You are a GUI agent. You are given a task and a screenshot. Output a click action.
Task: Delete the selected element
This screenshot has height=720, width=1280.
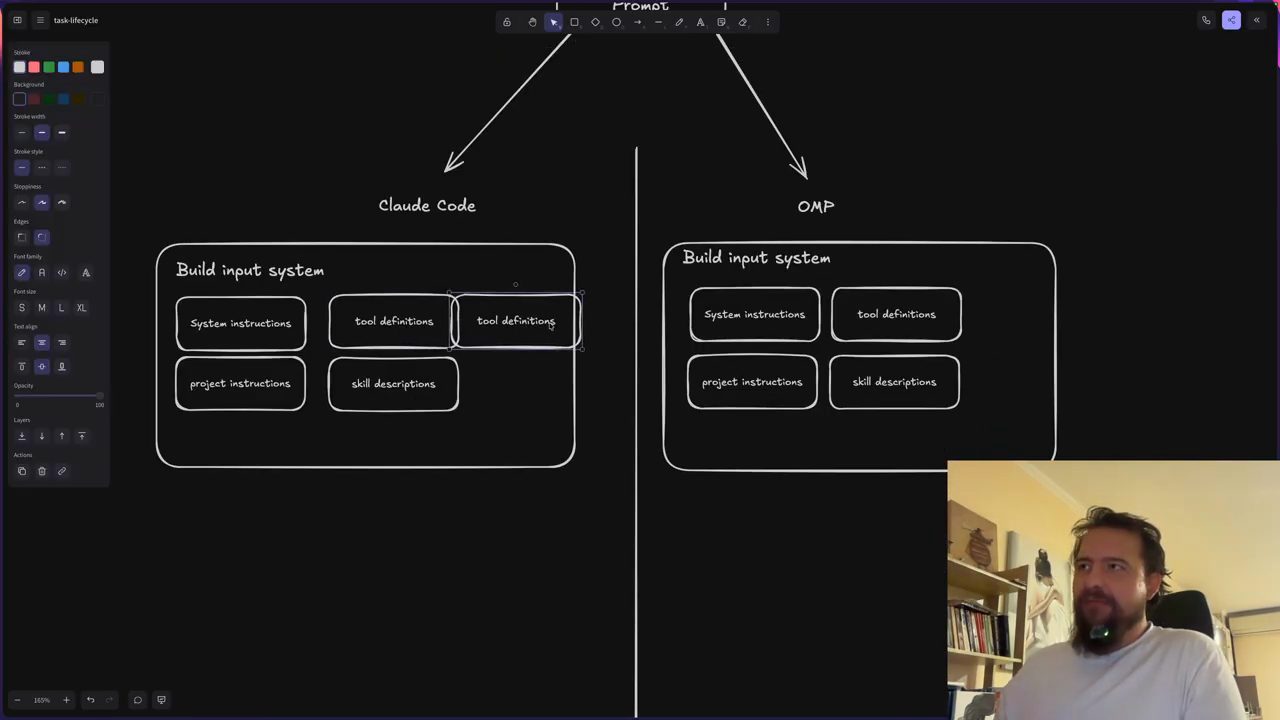tap(42, 471)
